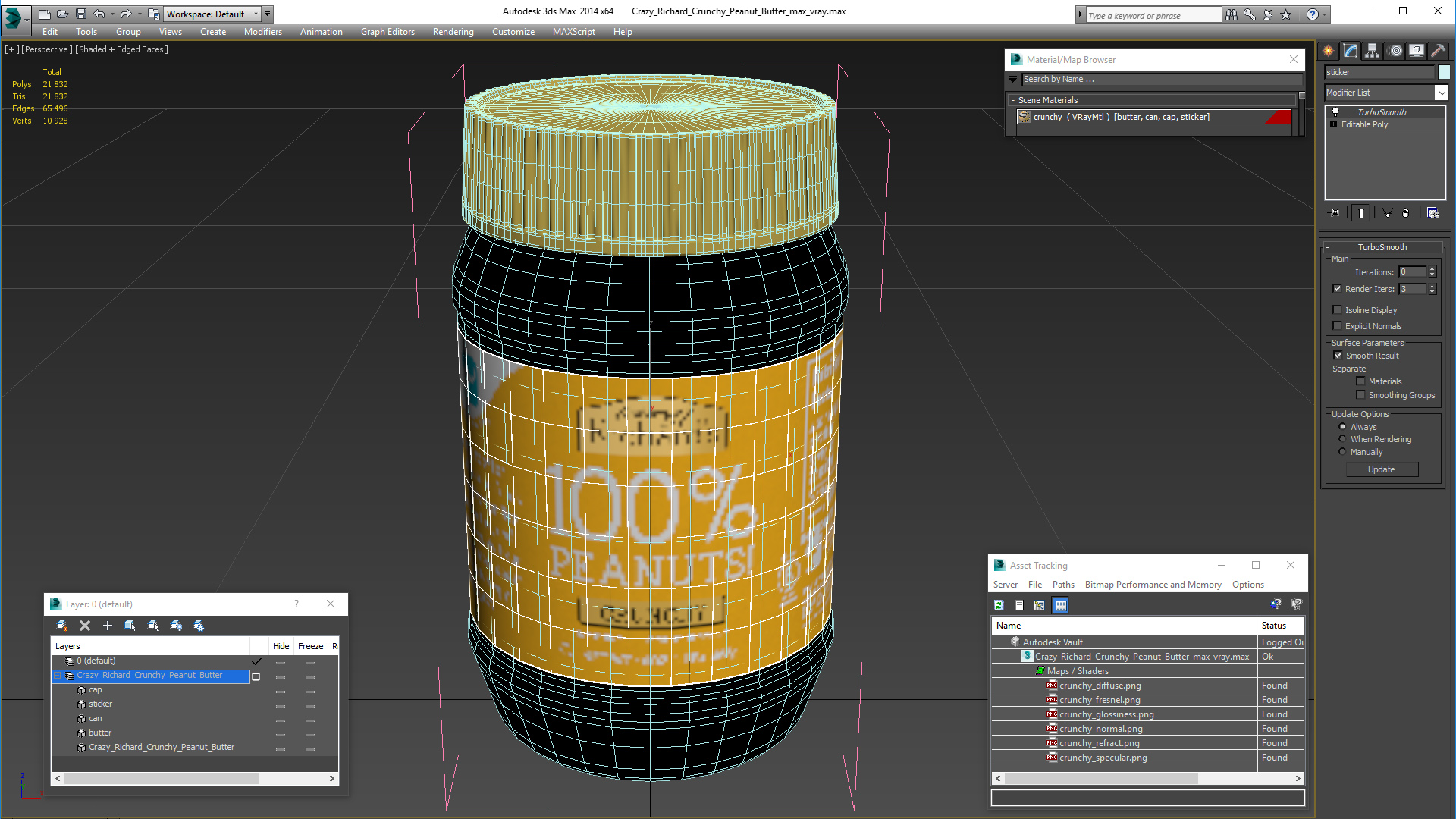Image resolution: width=1456 pixels, height=819 pixels.
Task: Click the Communication Center satellite icon
Action: [x=1267, y=14]
